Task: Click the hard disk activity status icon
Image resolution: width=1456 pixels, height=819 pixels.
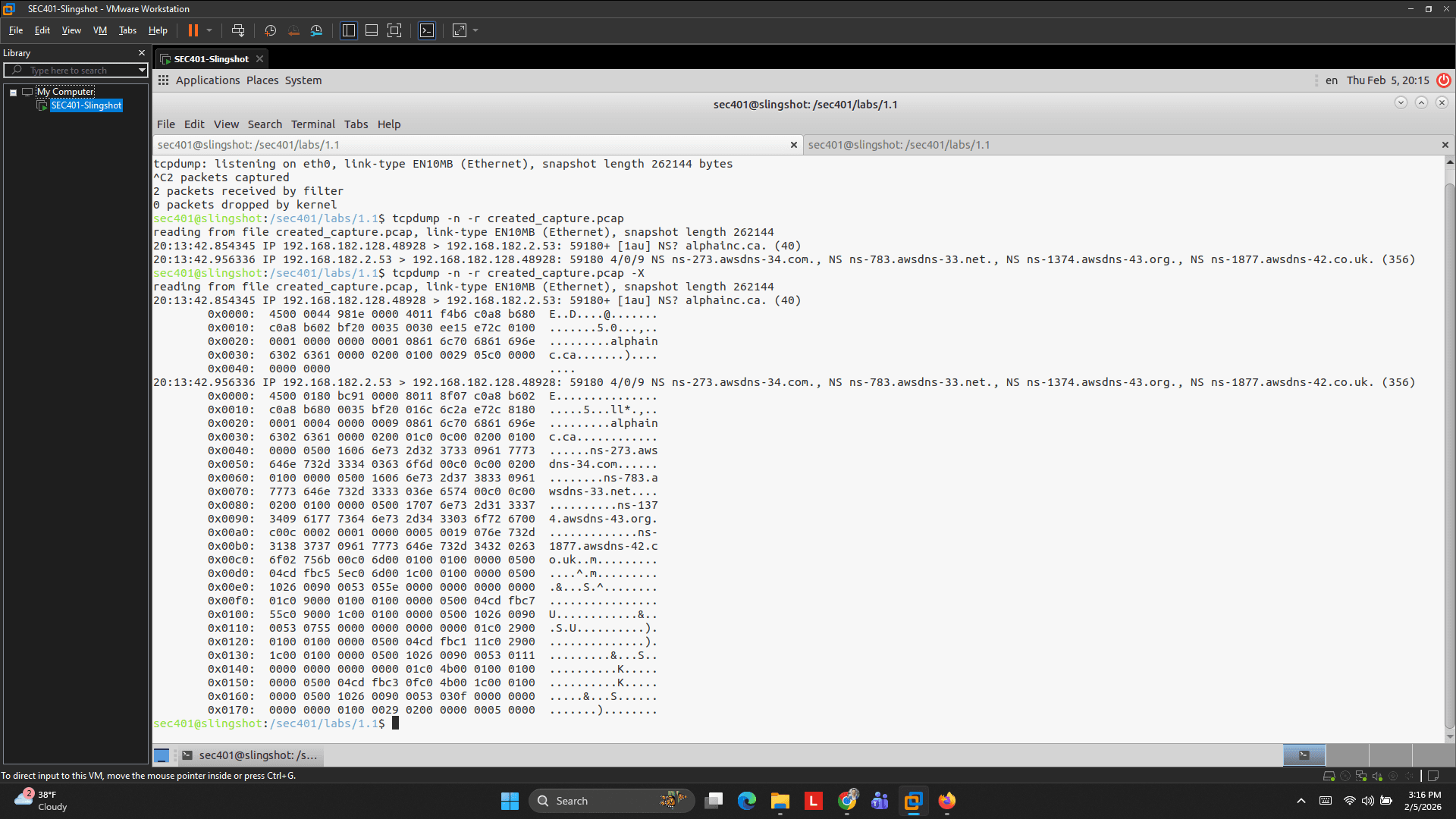Action: pyautogui.click(x=1329, y=776)
